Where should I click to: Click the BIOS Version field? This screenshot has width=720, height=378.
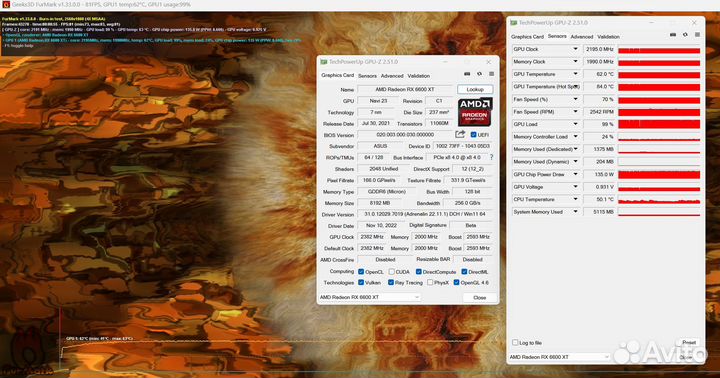405,135
